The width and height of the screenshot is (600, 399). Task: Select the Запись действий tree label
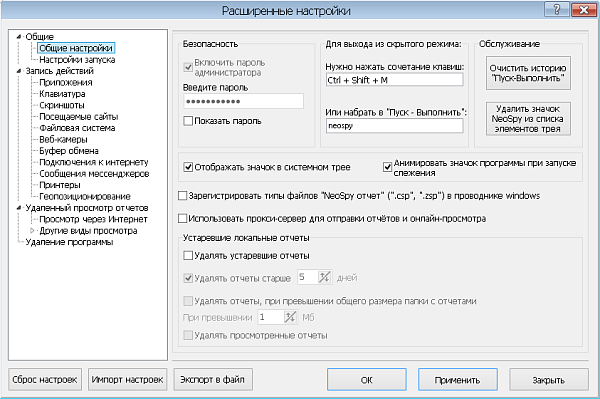pyautogui.click(x=59, y=71)
